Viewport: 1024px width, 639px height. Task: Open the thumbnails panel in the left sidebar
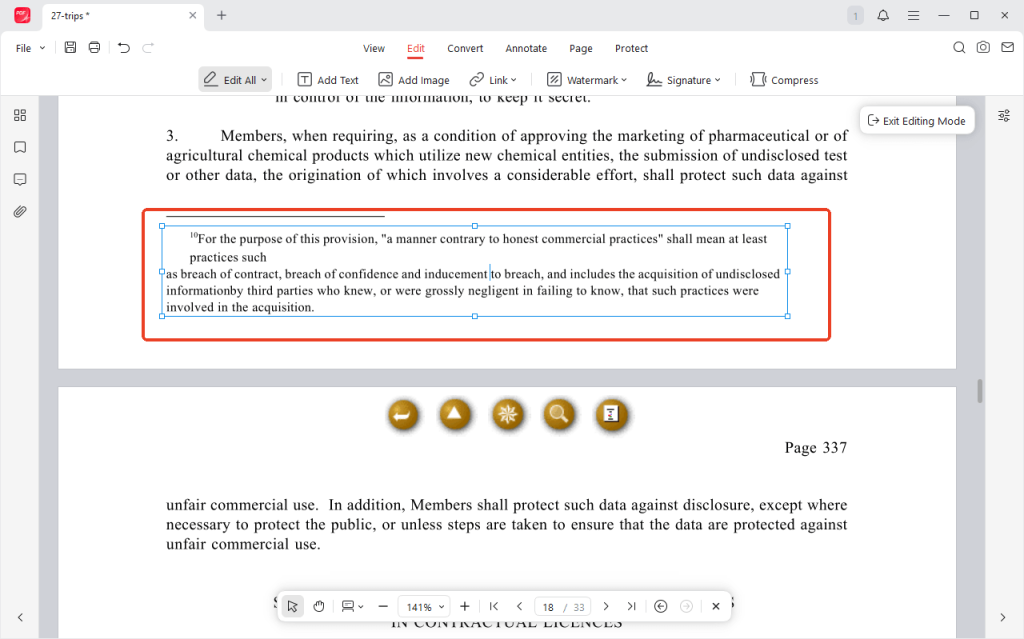(20, 115)
